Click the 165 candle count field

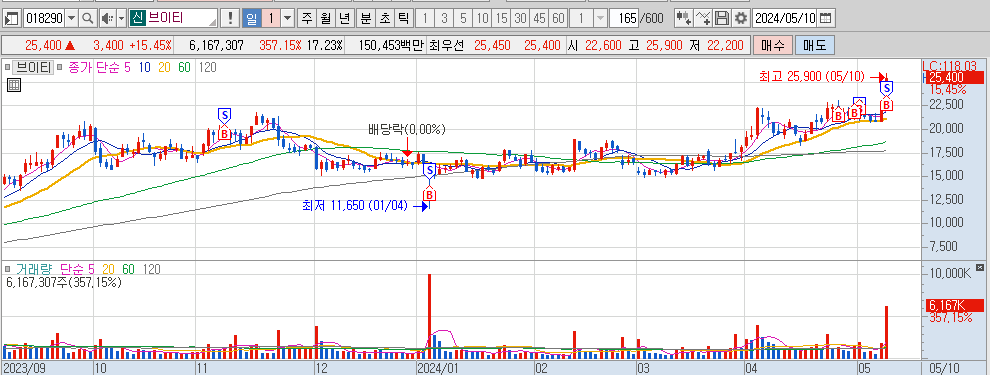[625, 18]
